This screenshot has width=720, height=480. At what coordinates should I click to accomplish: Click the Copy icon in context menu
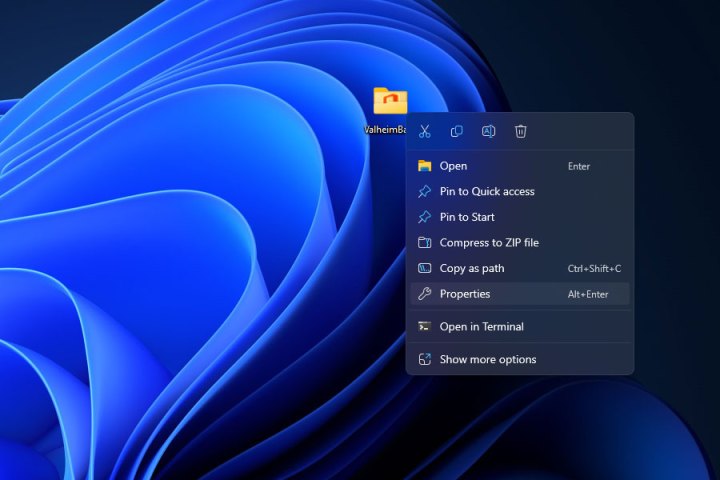click(x=457, y=131)
